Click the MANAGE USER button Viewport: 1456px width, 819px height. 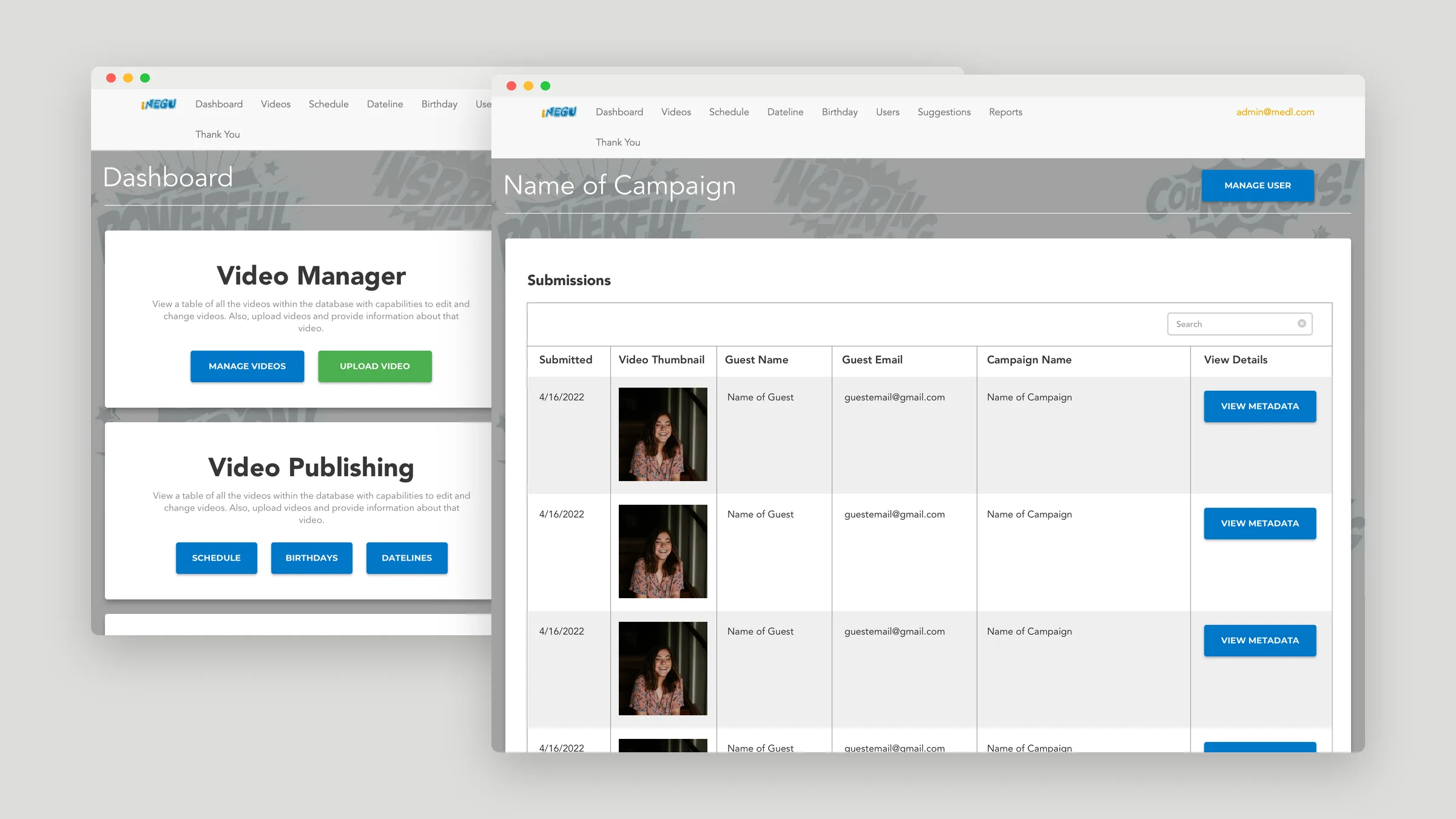tap(1258, 186)
